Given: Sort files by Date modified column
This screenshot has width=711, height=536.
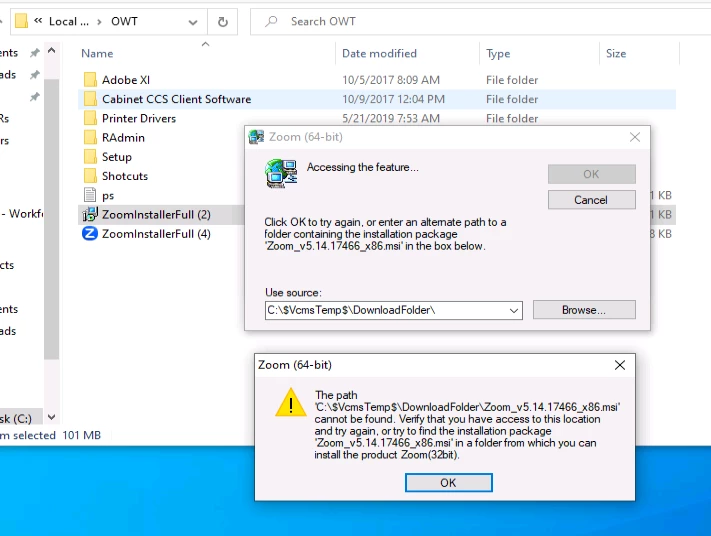Looking at the screenshot, I should click(379, 54).
